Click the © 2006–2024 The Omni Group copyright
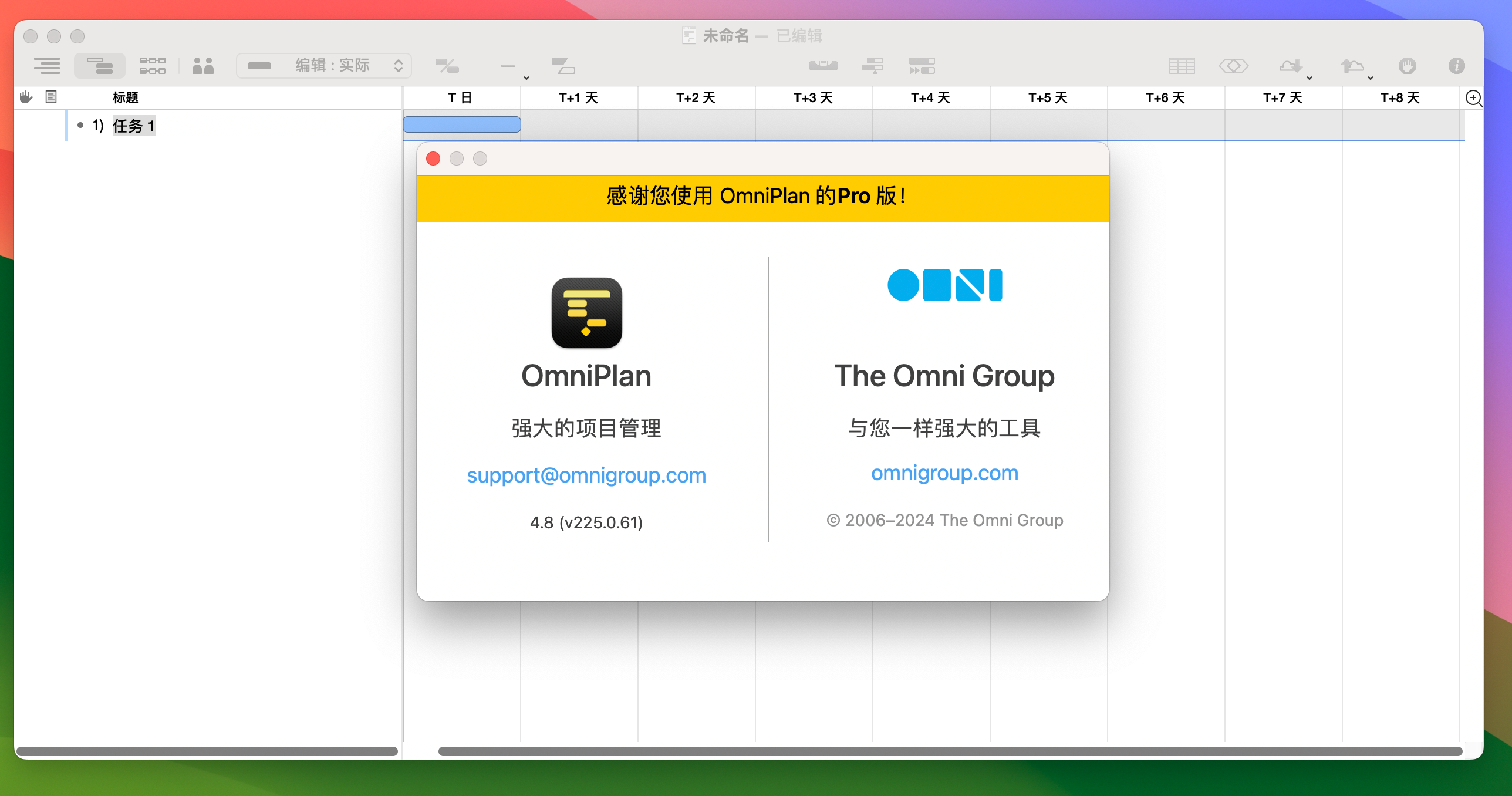The height and width of the screenshot is (796, 1512). pos(944,520)
